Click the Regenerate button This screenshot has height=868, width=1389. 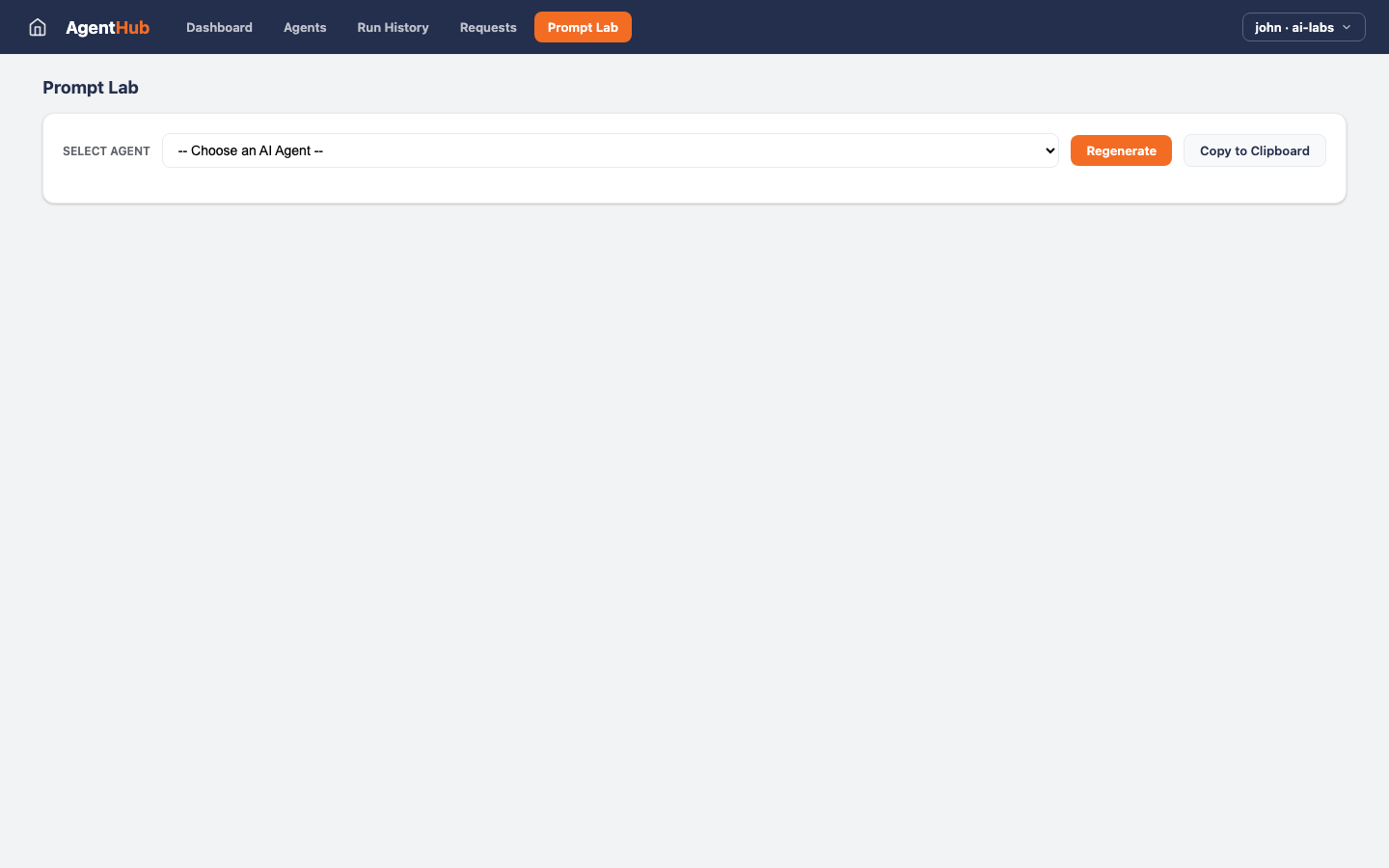[x=1121, y=150]
